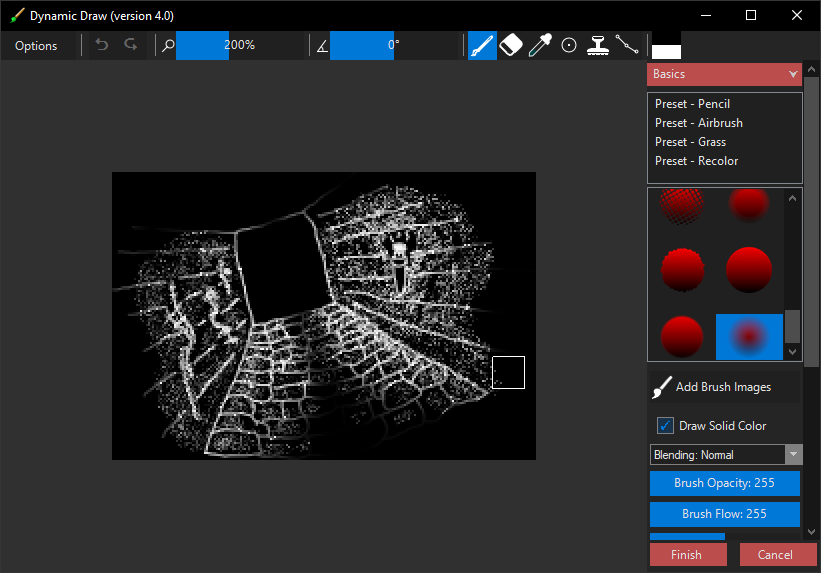Image resolution: width=821 pixels, height=573 pixels.
Task: Close the Dynamic Draw window
Action: point(796,15)
